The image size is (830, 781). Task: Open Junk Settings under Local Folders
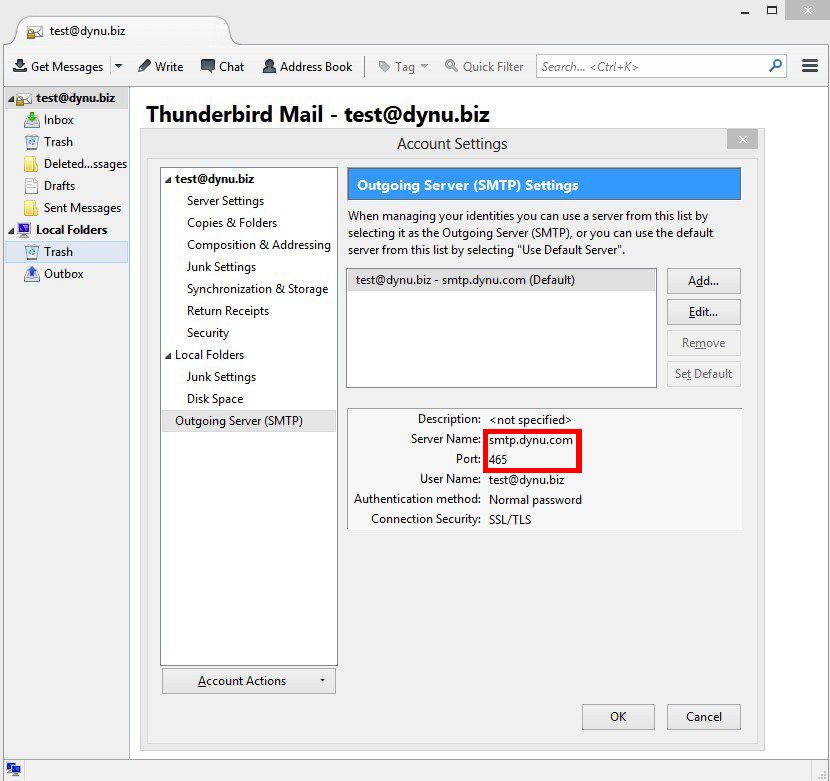point(221,376)
